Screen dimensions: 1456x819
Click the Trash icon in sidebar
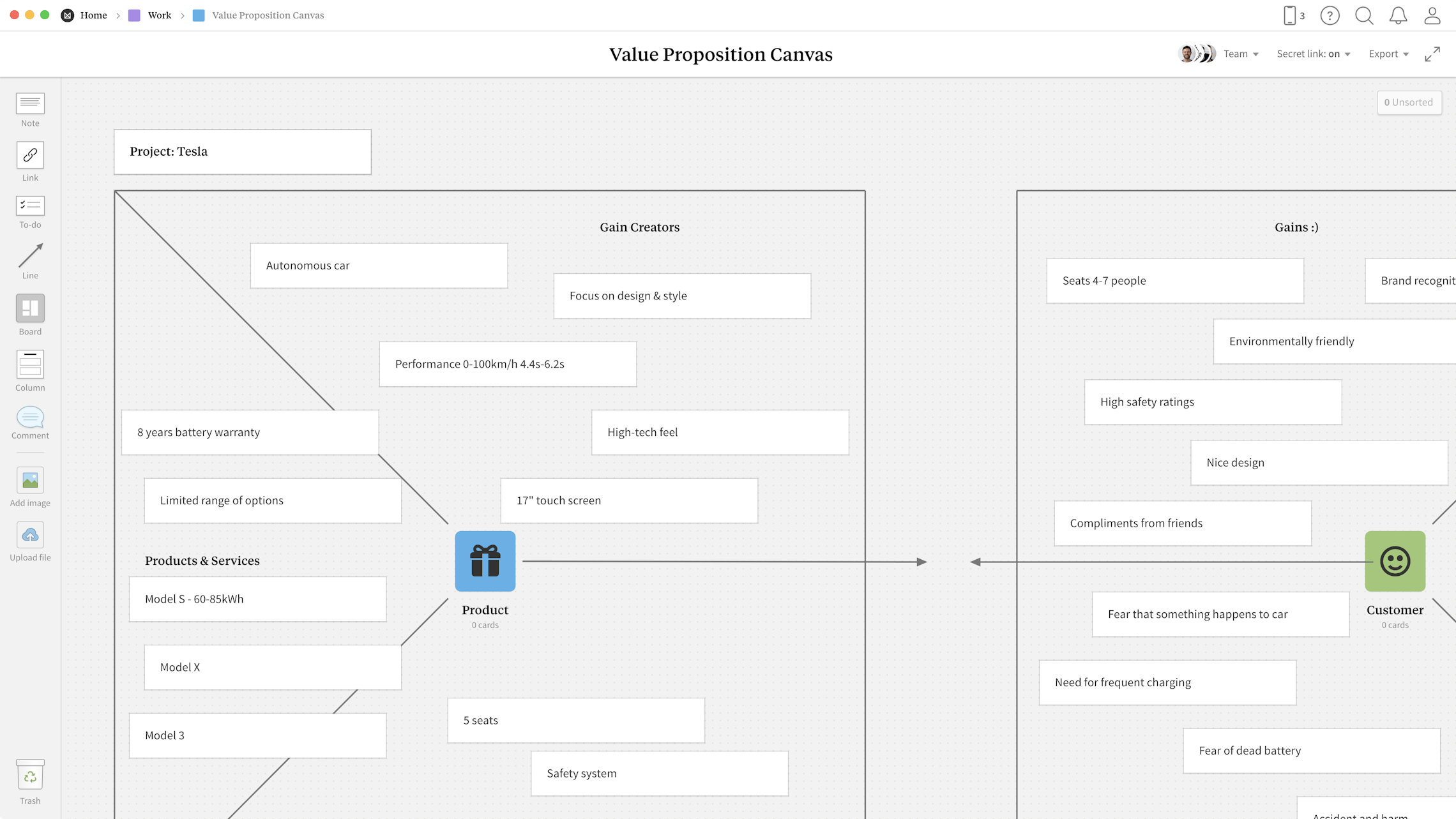click(30, 778)
